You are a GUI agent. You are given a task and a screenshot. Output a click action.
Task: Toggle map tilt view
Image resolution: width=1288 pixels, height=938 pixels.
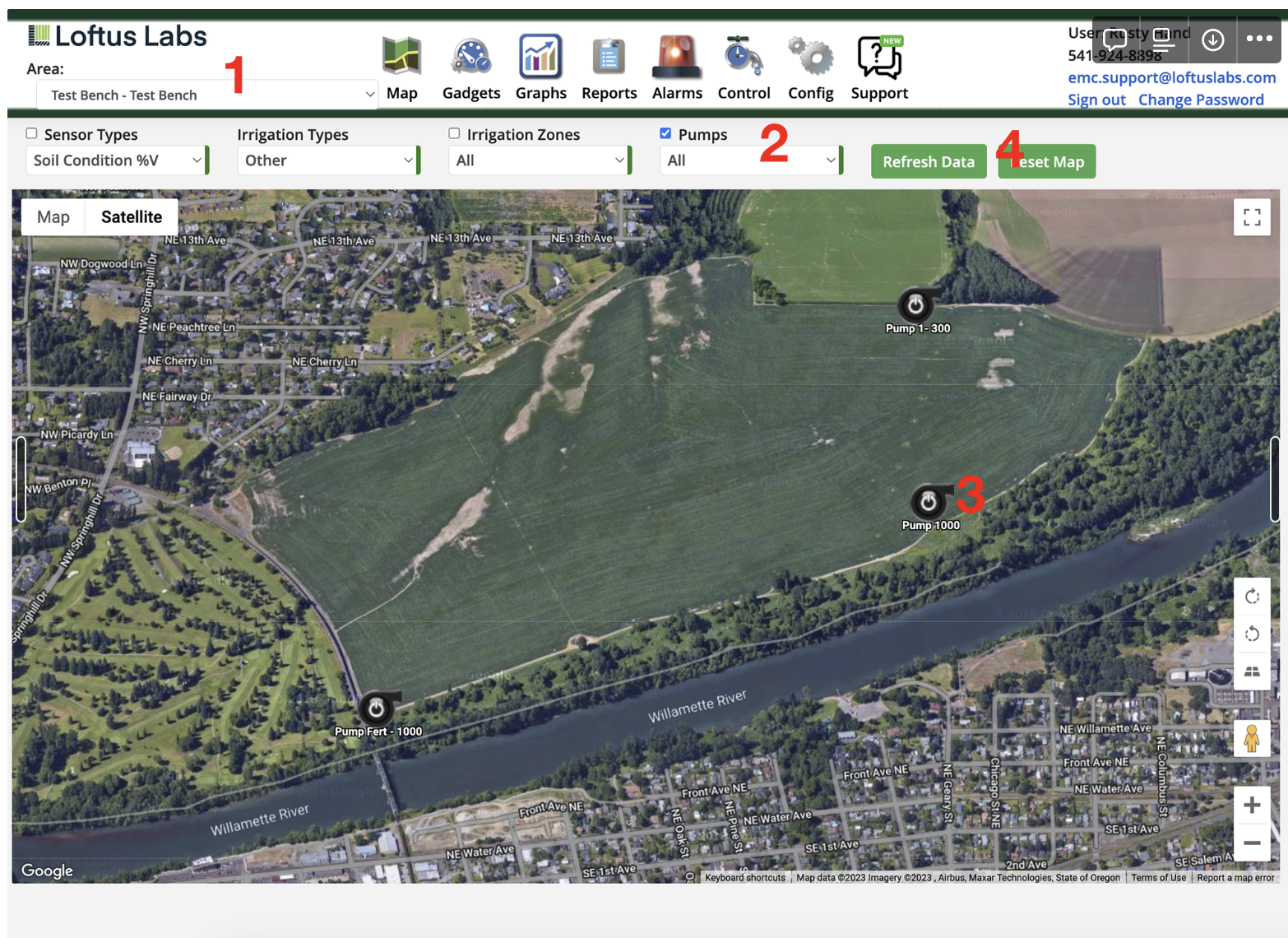tap(1252, 671)
